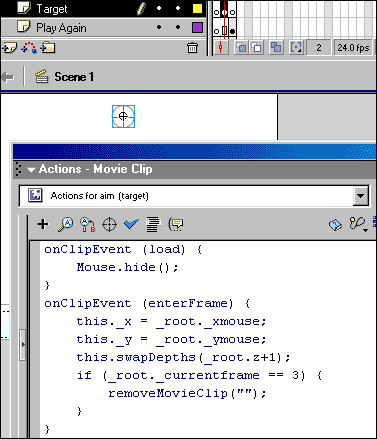Click the Actions for aim (target) field
Image resolution: width=377 pixels, height=439 pixels.
coord(194,196)
